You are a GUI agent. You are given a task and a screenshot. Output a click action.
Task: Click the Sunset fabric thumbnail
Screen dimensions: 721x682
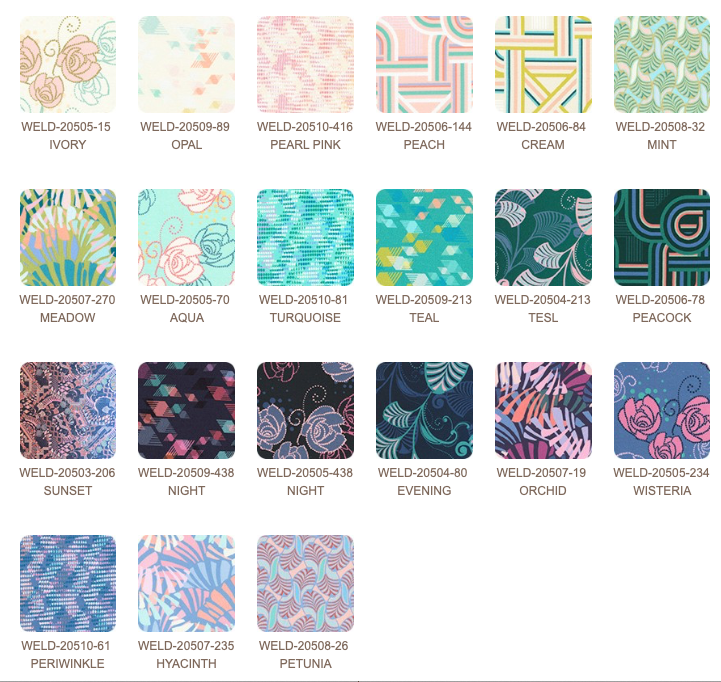[68, 410]
